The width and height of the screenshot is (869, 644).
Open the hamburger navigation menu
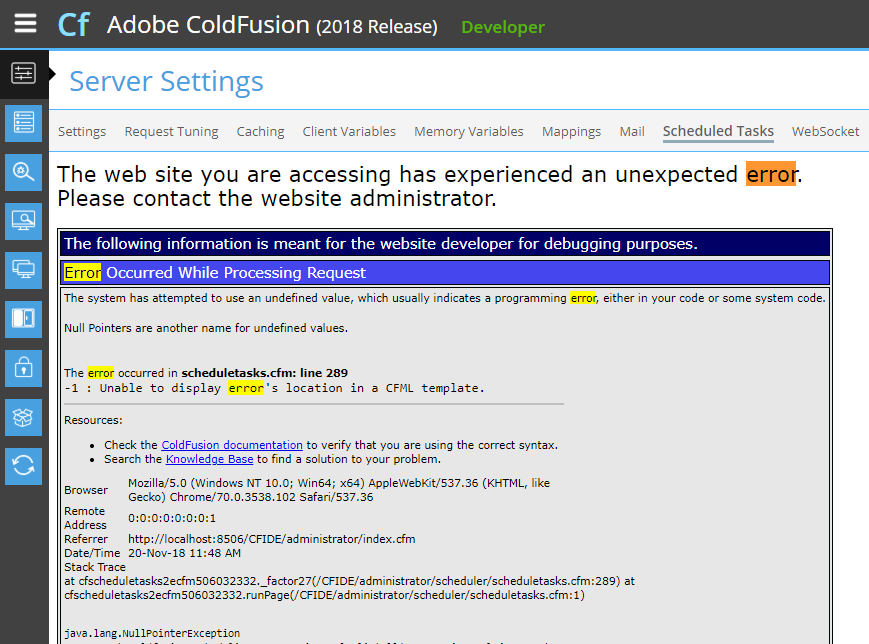[25, 23]
